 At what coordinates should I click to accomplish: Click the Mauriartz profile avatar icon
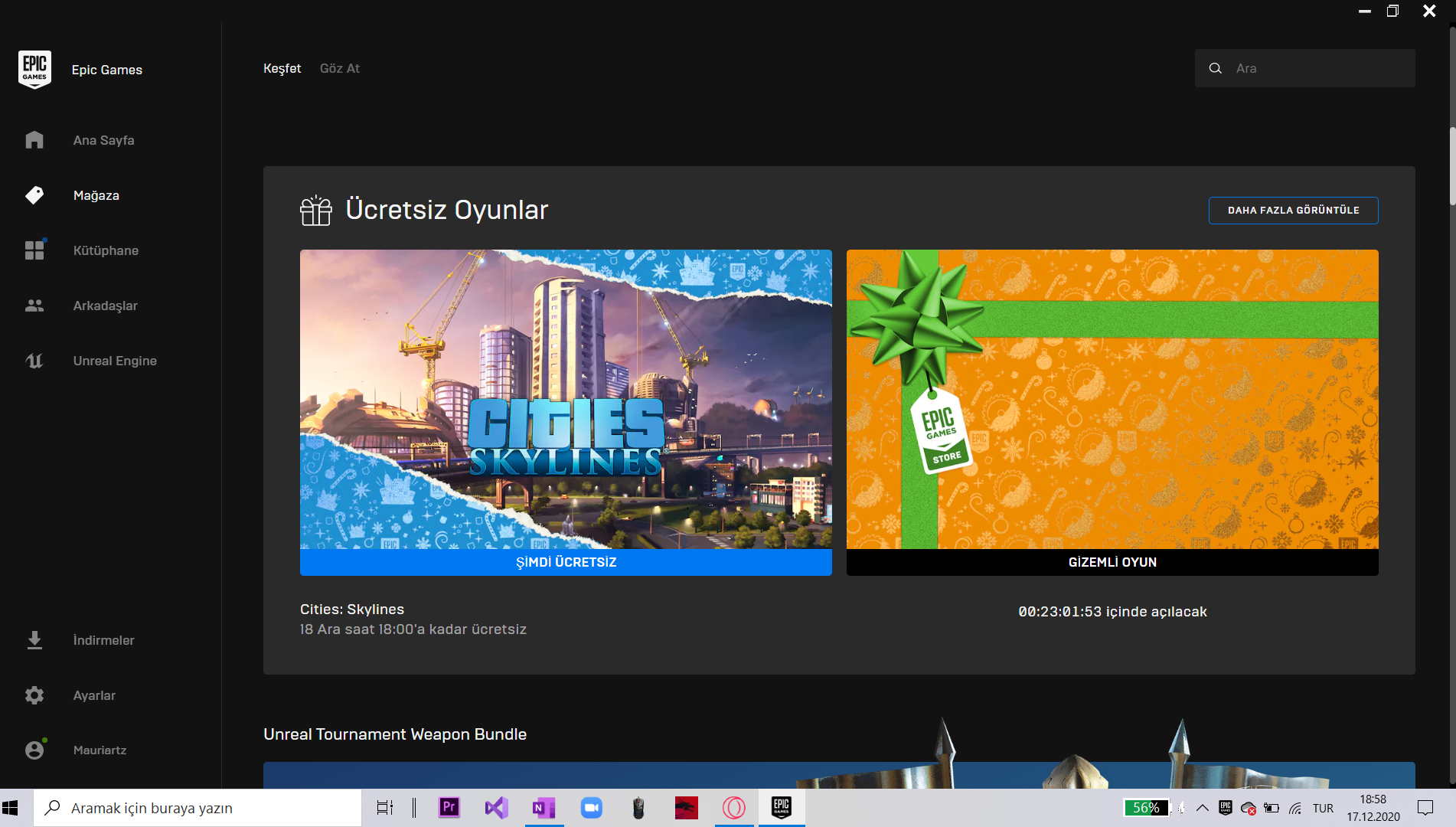[34, 750]
